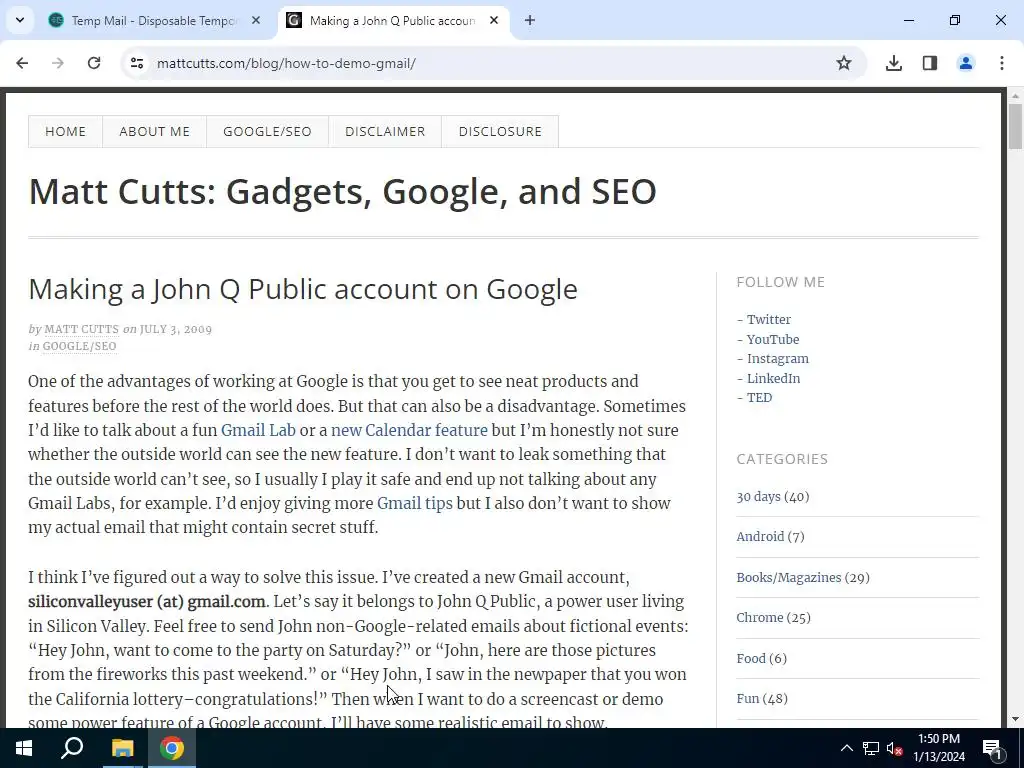Open a new tab with plus button
The image size is (1024, 768).
(x=530, y=20)
